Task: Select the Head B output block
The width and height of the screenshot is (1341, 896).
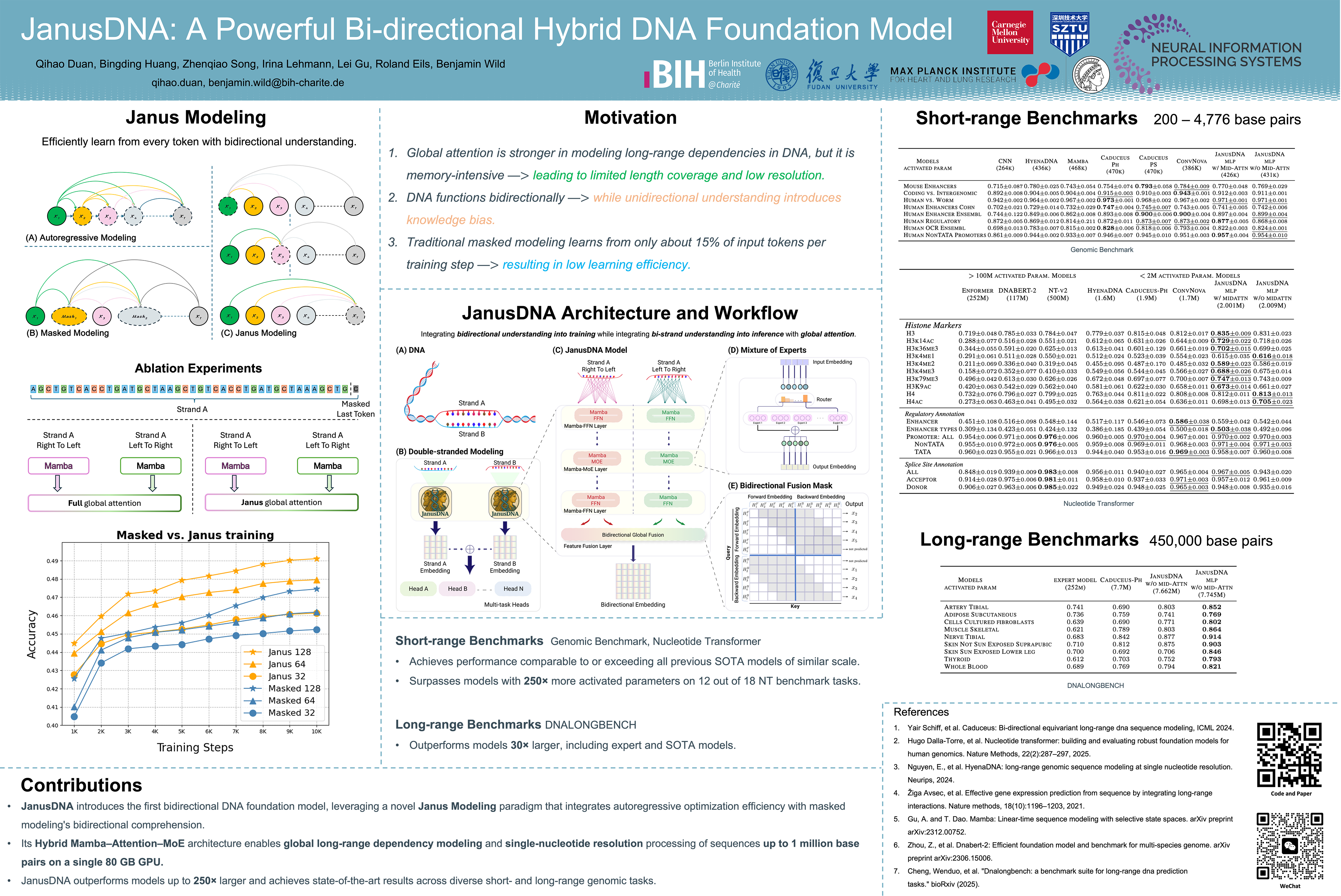Action: click(457, 589)
